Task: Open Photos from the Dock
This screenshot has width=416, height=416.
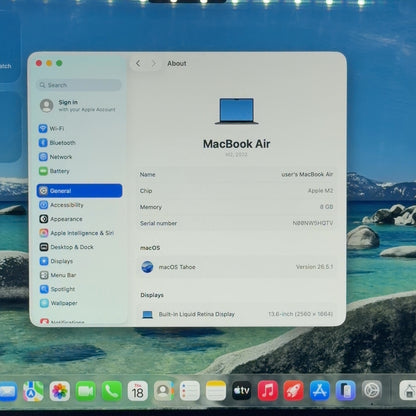Action: [60, 391]
